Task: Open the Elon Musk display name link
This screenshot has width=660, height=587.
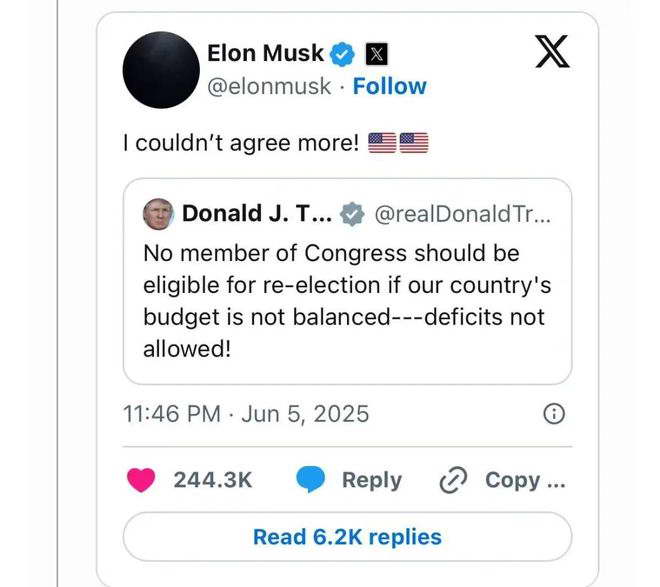Action: [x=265, y=53]
